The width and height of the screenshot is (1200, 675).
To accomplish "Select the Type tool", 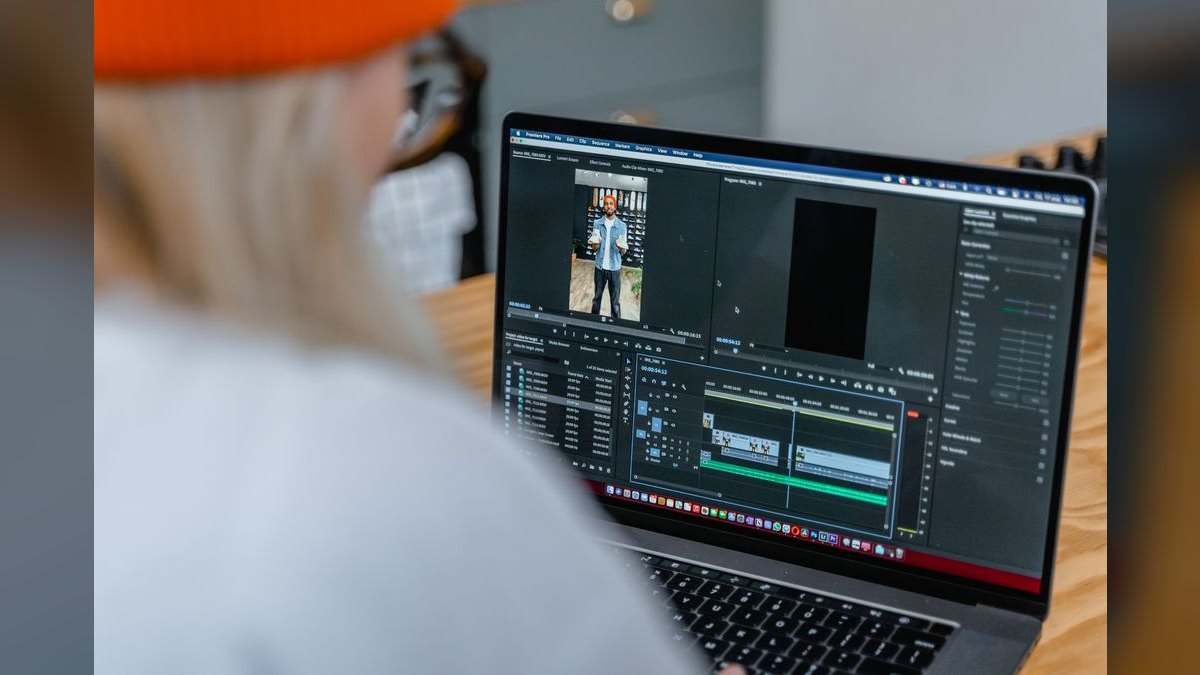I will [626, 420].
